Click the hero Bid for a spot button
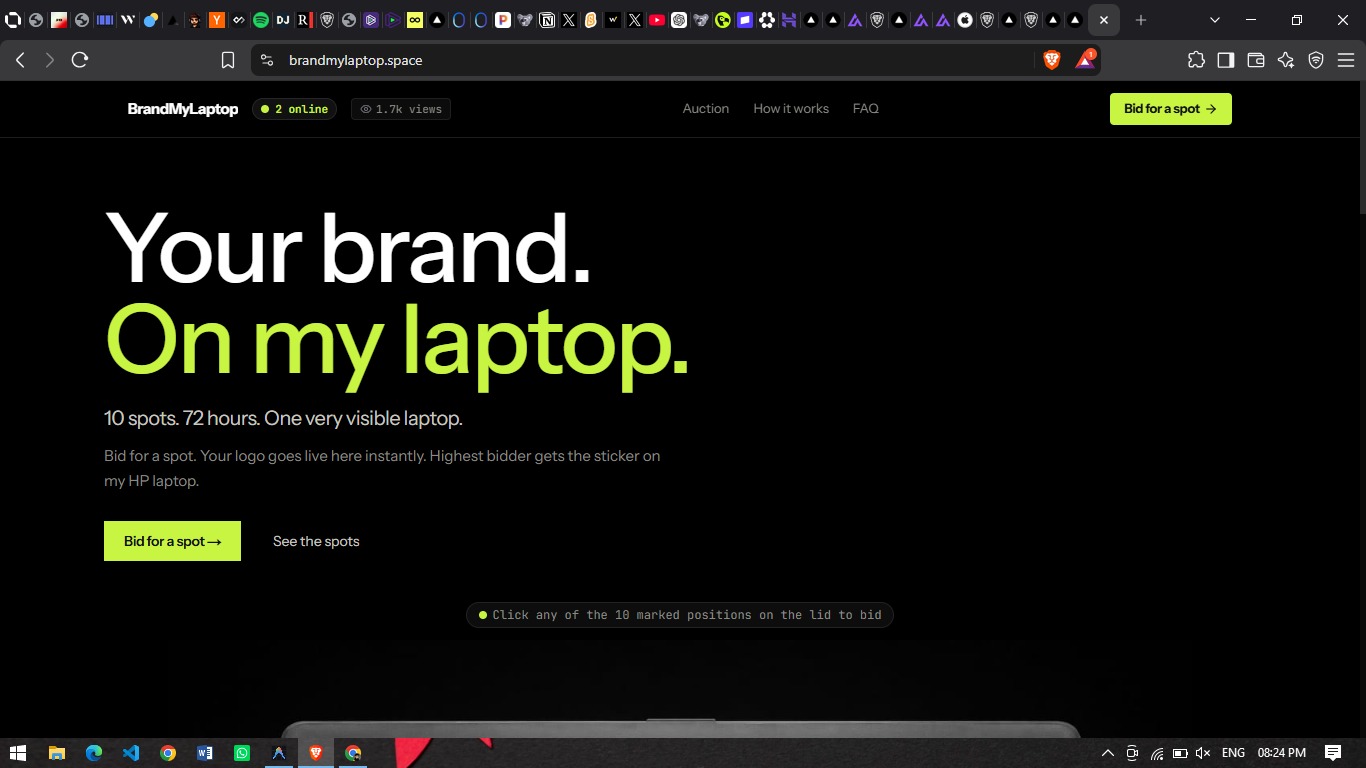This screenshot has width=1366, height=768. (172, 541)
